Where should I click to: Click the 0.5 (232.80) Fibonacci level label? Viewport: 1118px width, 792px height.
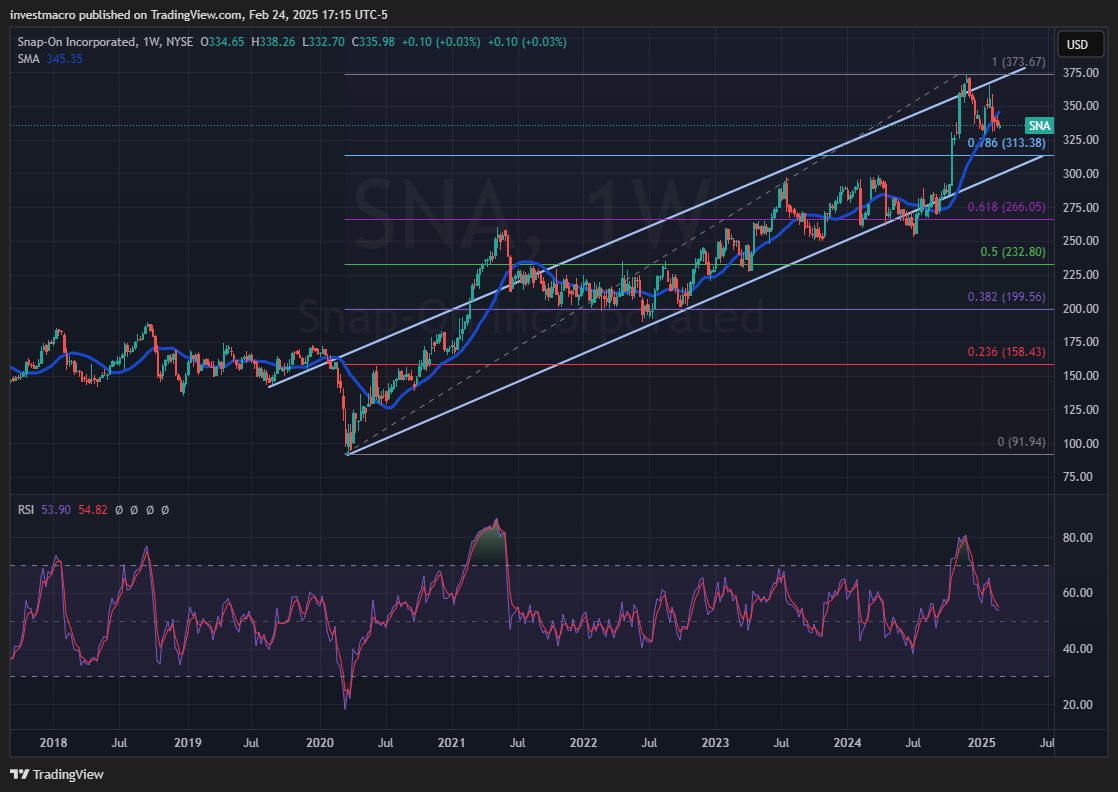[x=1012, y=252]
